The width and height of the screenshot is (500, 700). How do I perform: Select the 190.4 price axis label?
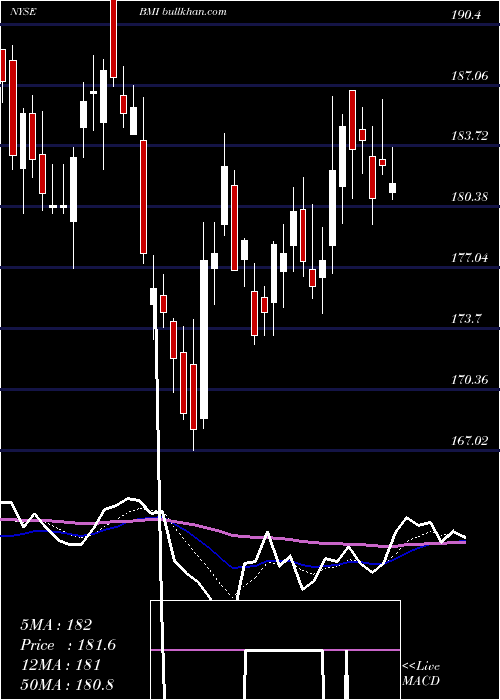[x=466, y=15]
